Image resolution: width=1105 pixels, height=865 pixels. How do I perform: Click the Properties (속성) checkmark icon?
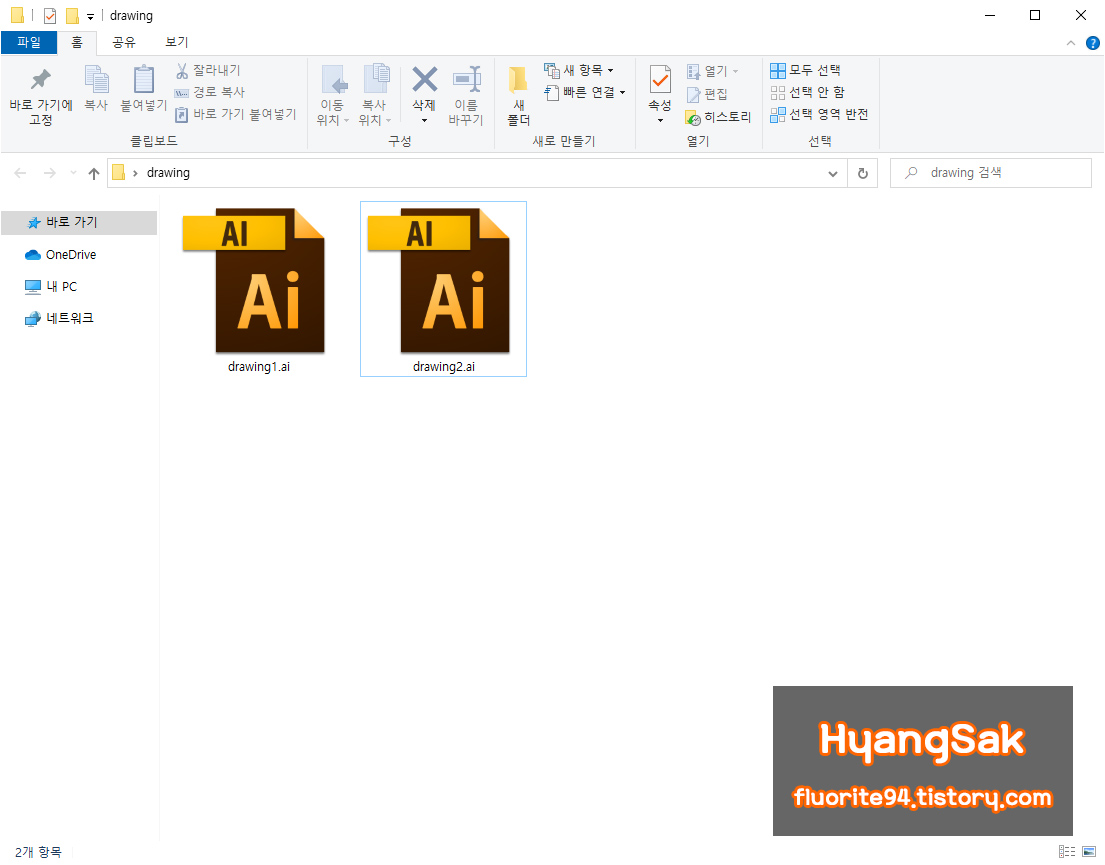point(660,79)
